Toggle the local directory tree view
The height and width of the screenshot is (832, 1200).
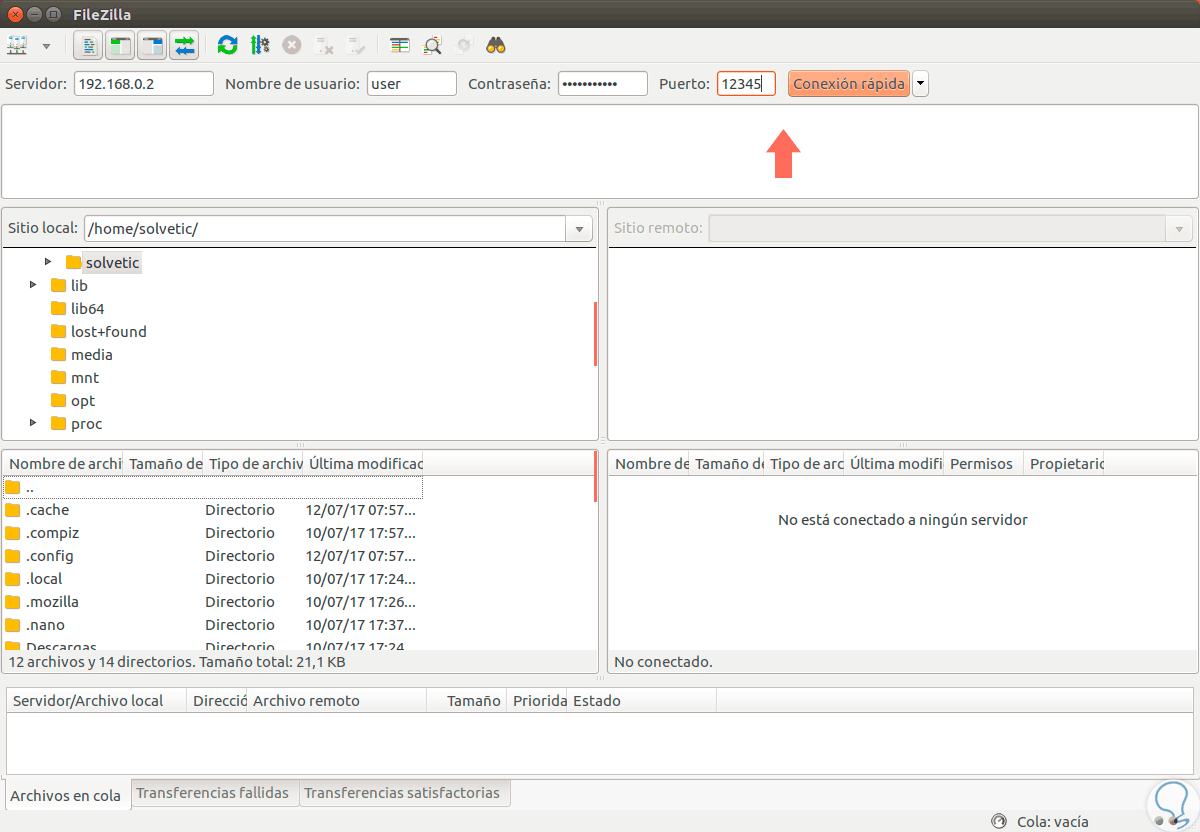click(x=121, y=45)
